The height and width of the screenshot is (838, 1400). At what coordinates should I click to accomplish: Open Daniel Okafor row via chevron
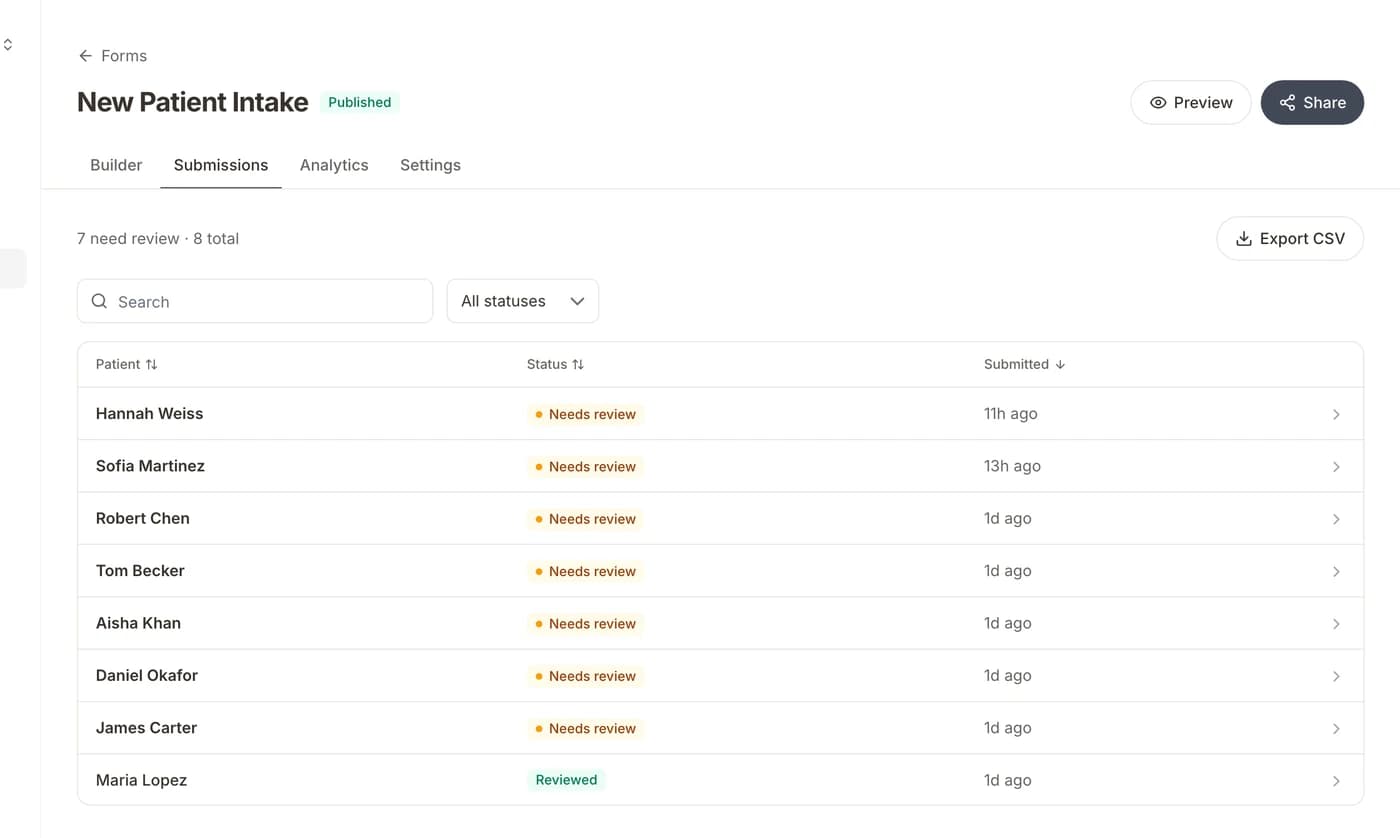coord(1336,676)
